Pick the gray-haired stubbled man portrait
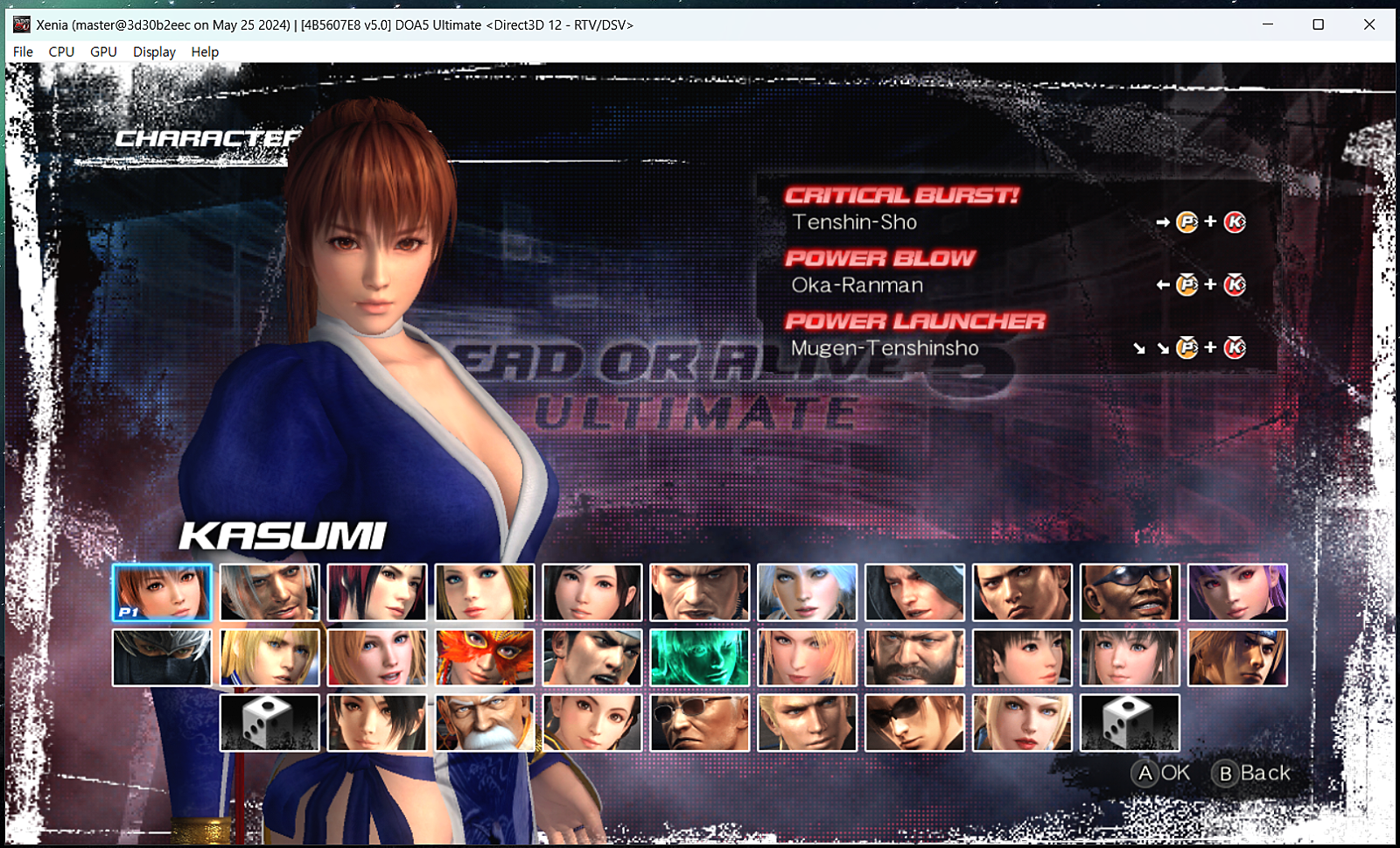The width and height of the screenshot is (1400, 848). (x=269, y=592)
